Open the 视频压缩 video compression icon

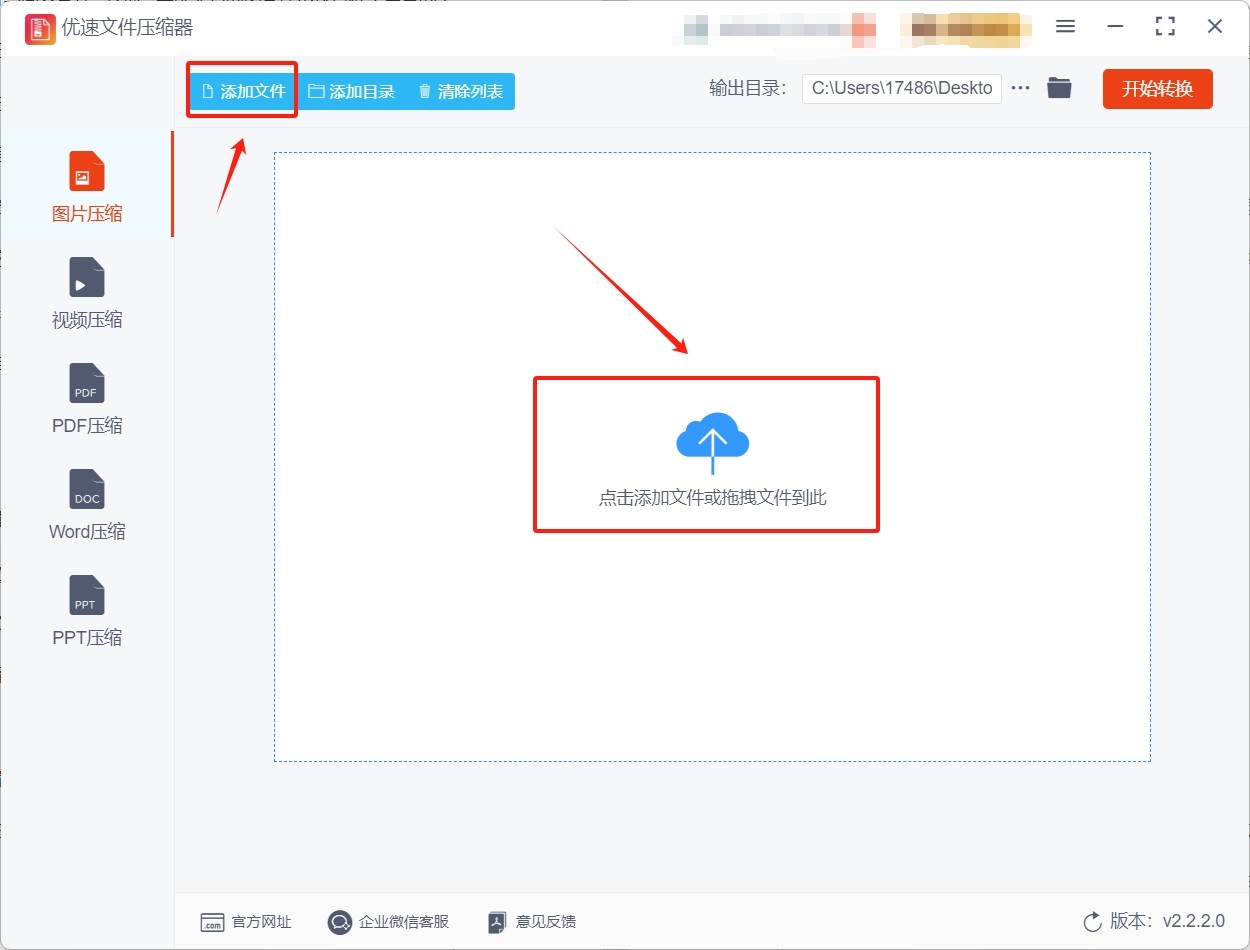[x=86, y=277]
